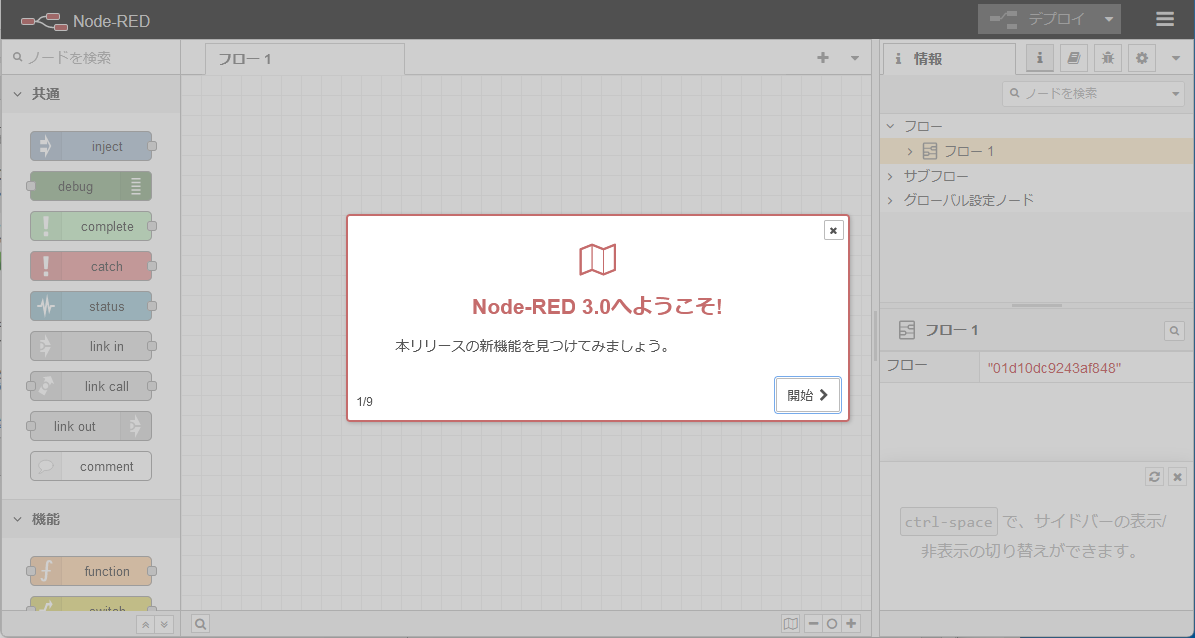Image resolution: width=1195 pixels, height=638 pixels.
Task: Click the デプロイ deploy button
Action: pyautogui.click(x=1038, y=19)
